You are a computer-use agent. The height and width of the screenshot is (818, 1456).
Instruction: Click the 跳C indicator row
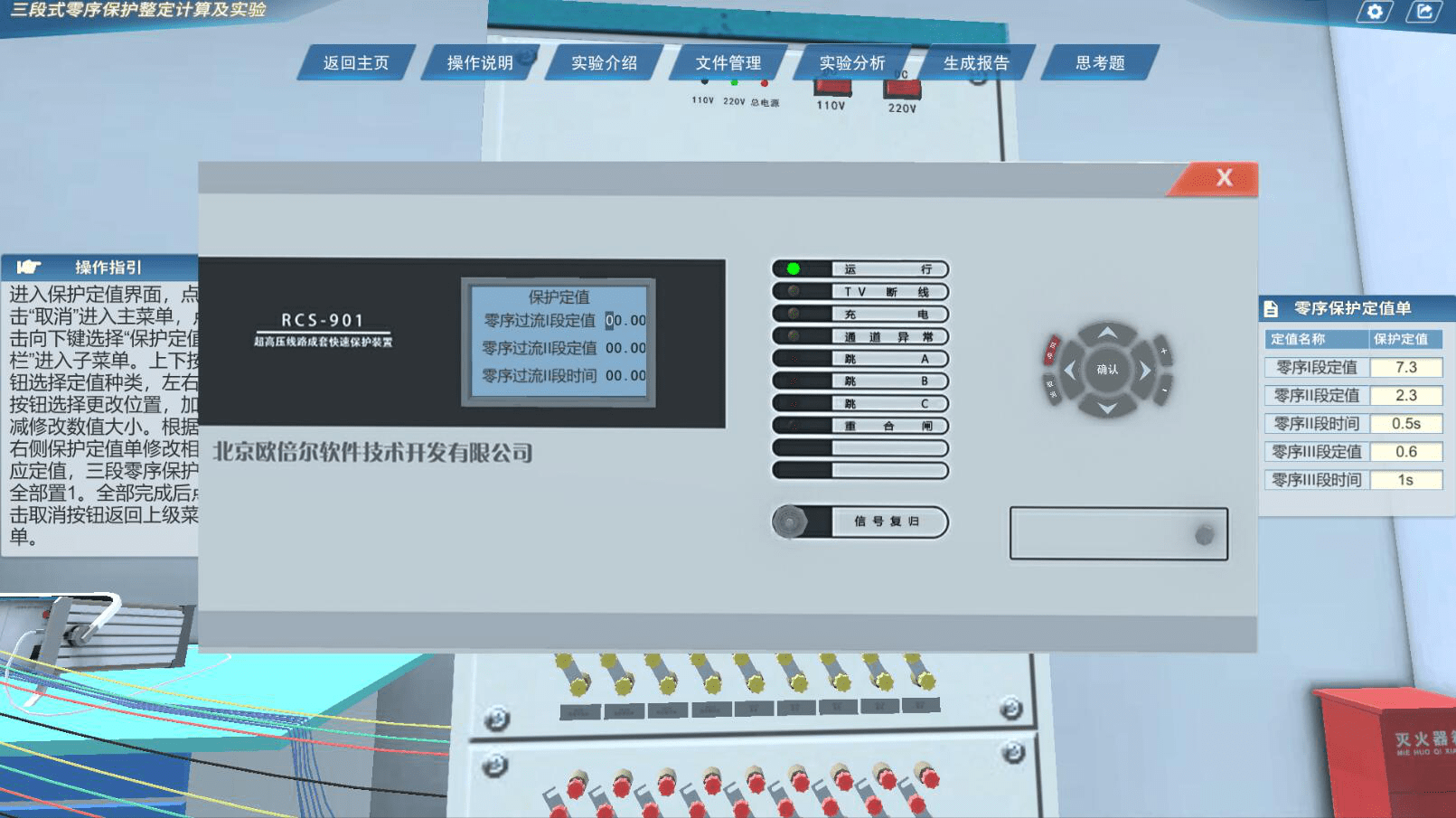[x=860, y=404]
